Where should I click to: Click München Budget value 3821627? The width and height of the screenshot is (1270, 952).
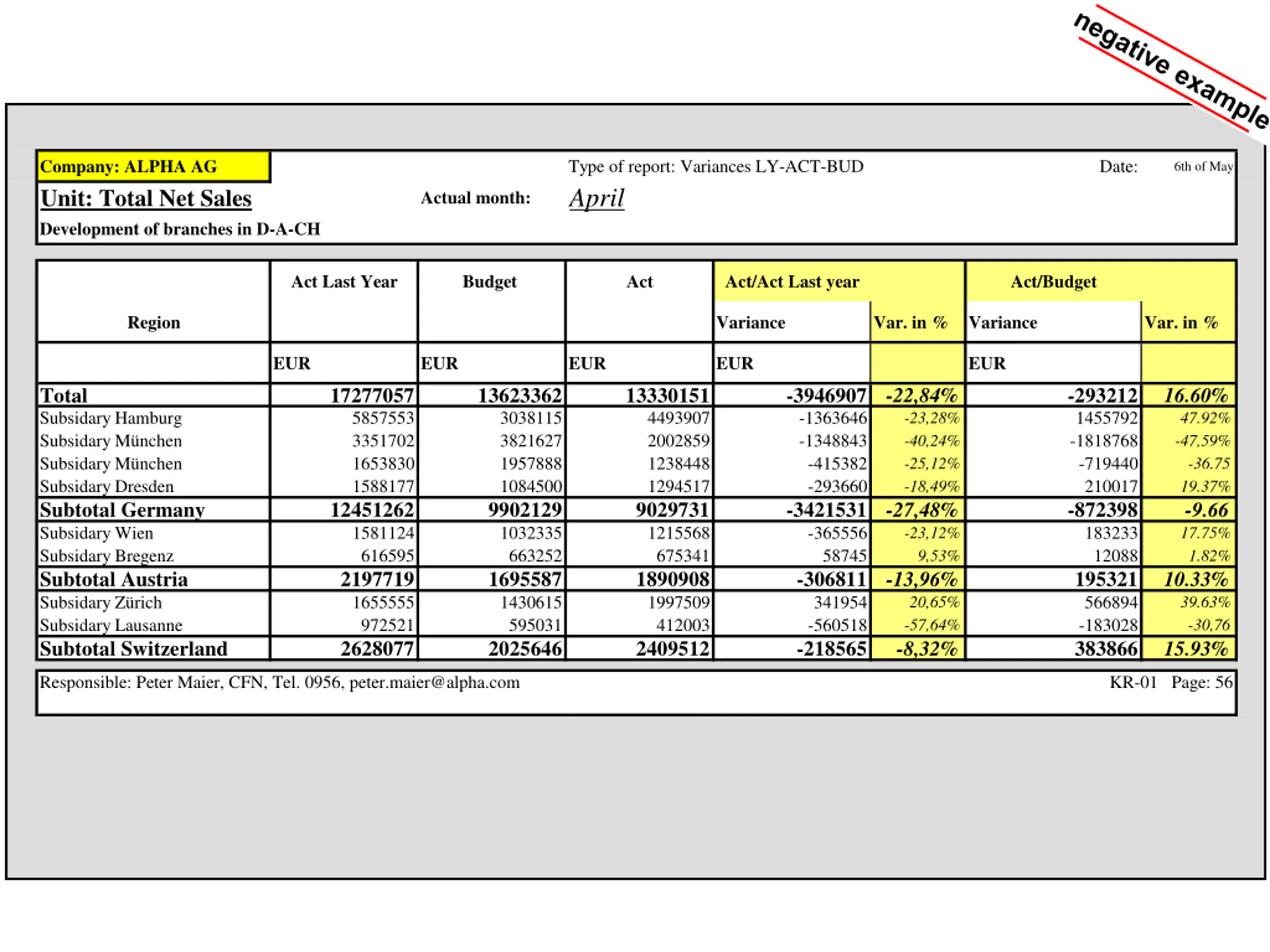click(x=530, y=441)
